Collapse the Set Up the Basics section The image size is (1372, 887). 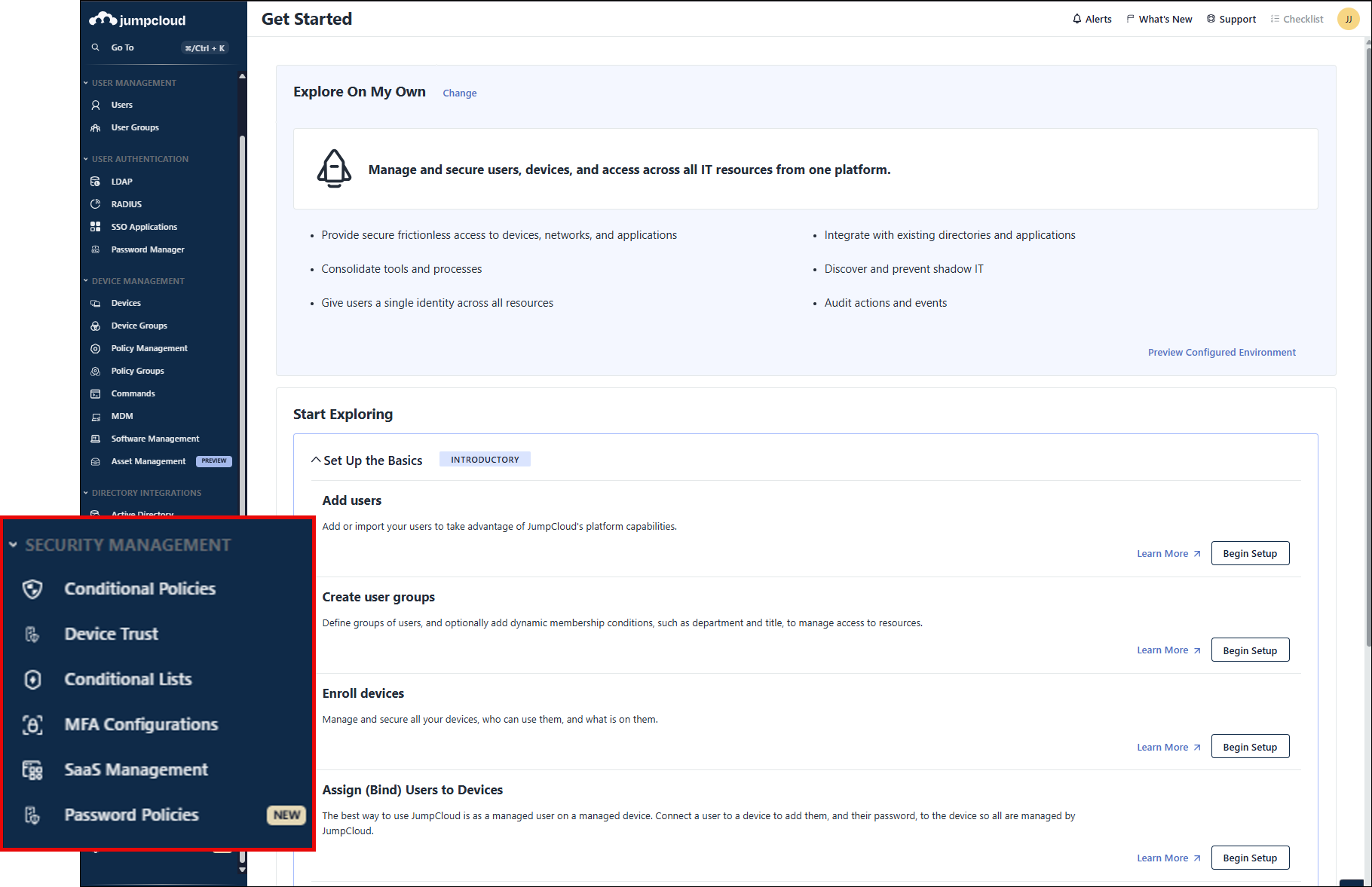[316, 460]
